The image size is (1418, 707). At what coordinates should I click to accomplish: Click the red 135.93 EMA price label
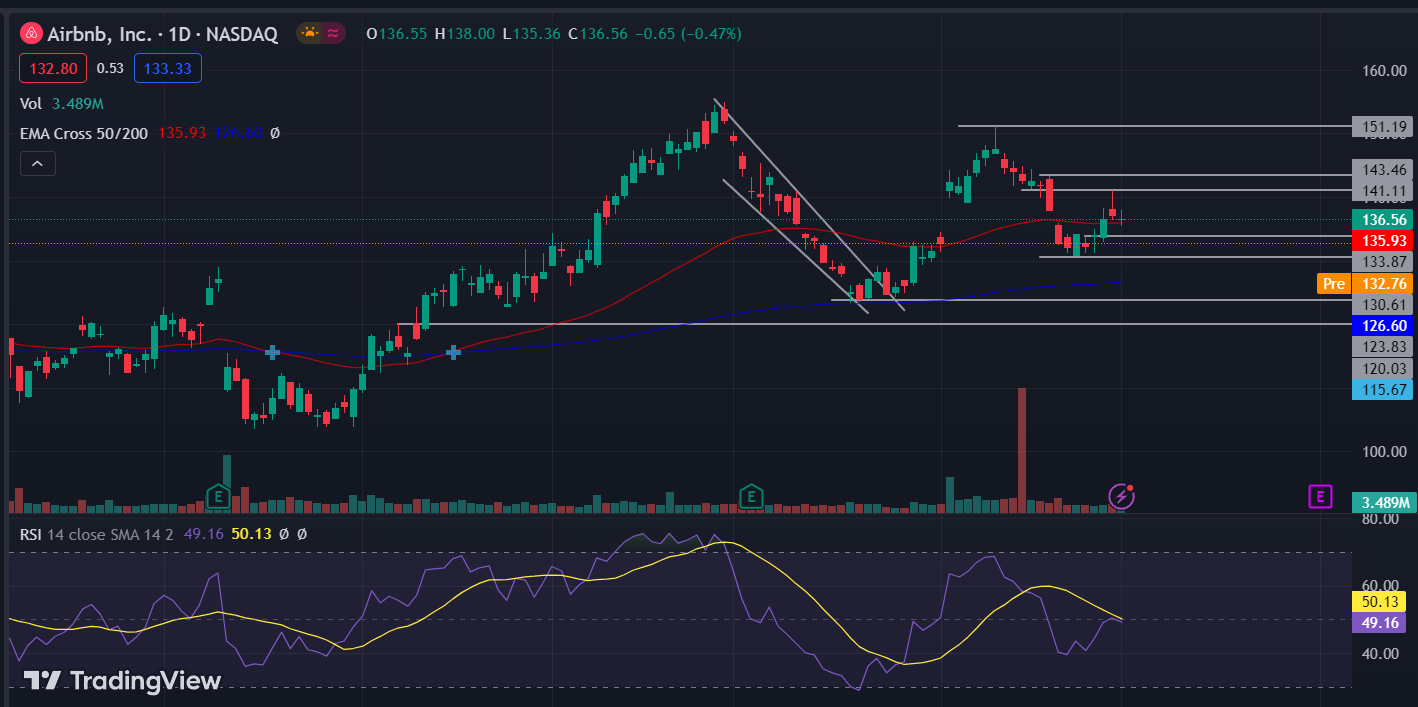pyautogui.click(x=1380, y=240)
